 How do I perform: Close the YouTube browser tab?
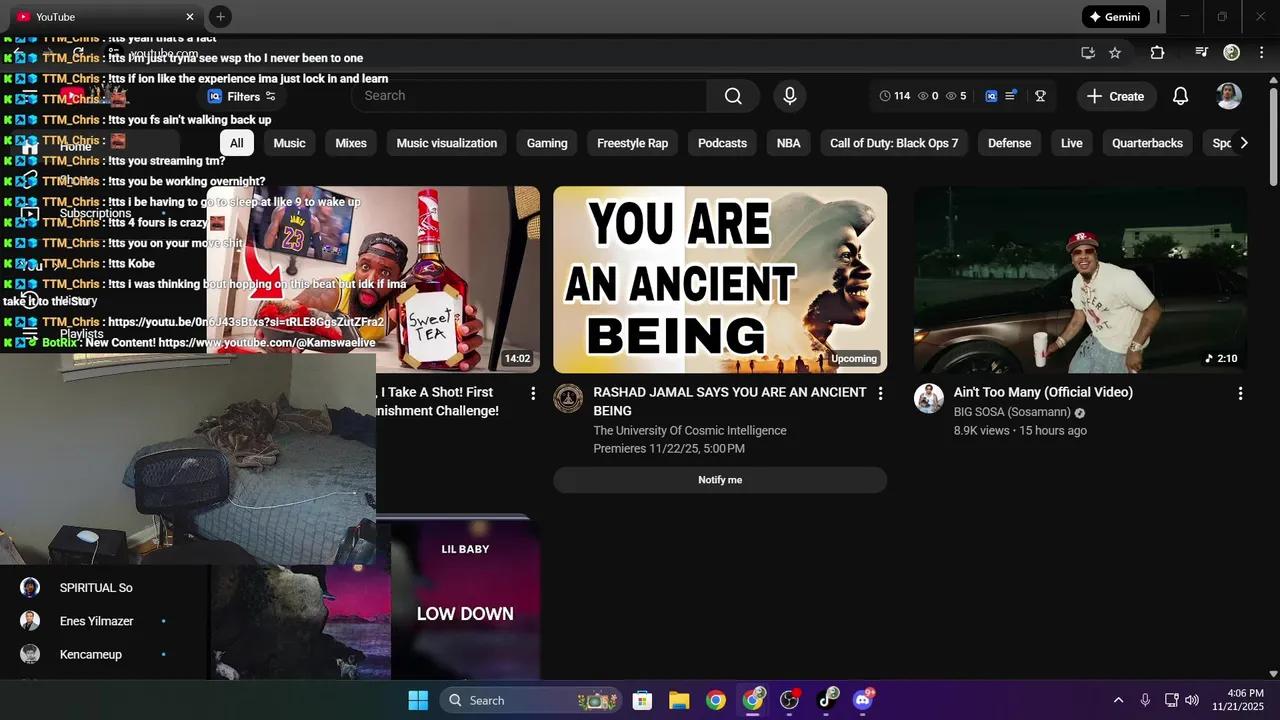click(190, 17)
